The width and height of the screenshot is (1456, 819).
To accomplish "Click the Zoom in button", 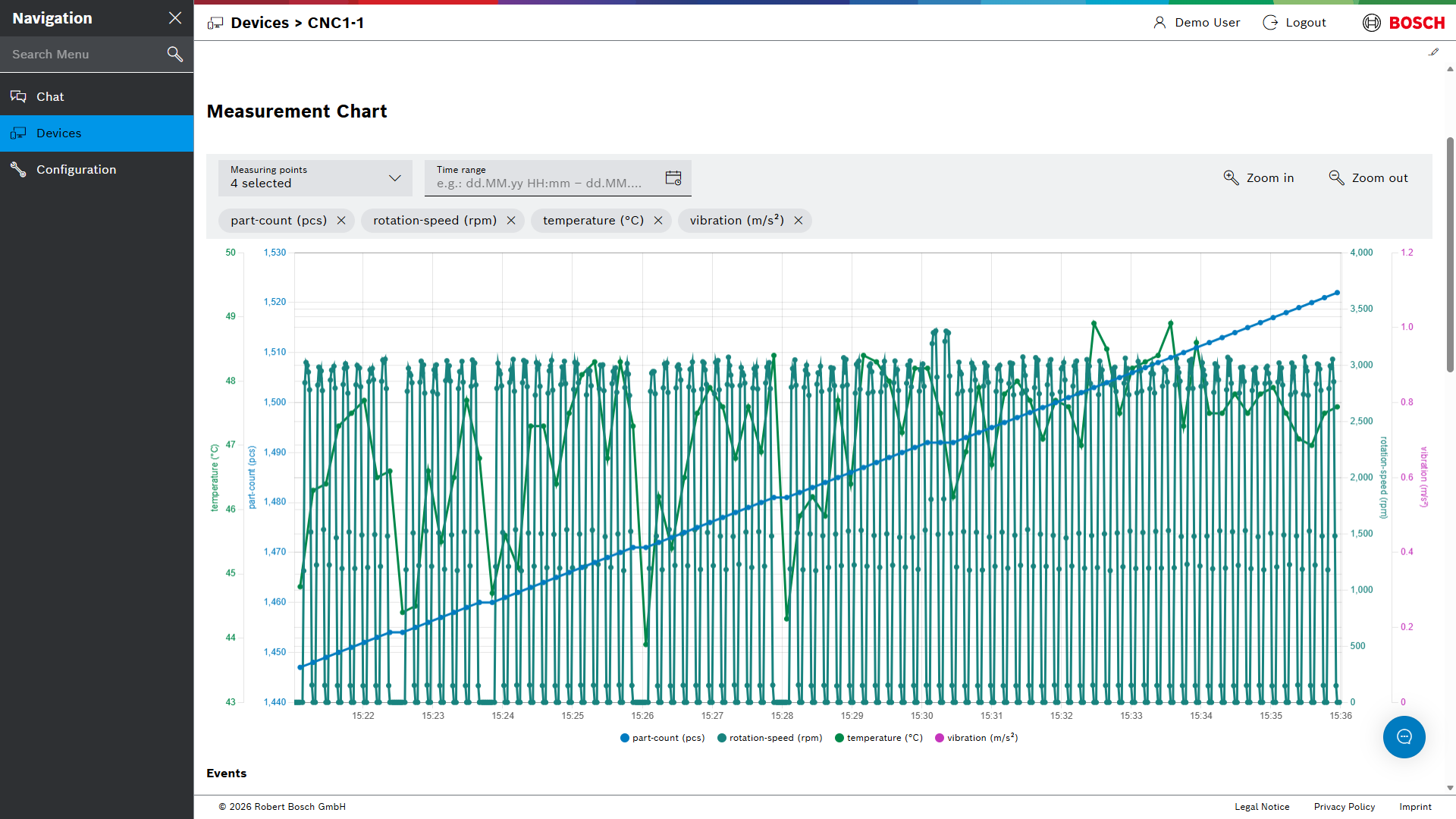I will click(x=1259, y=177).
